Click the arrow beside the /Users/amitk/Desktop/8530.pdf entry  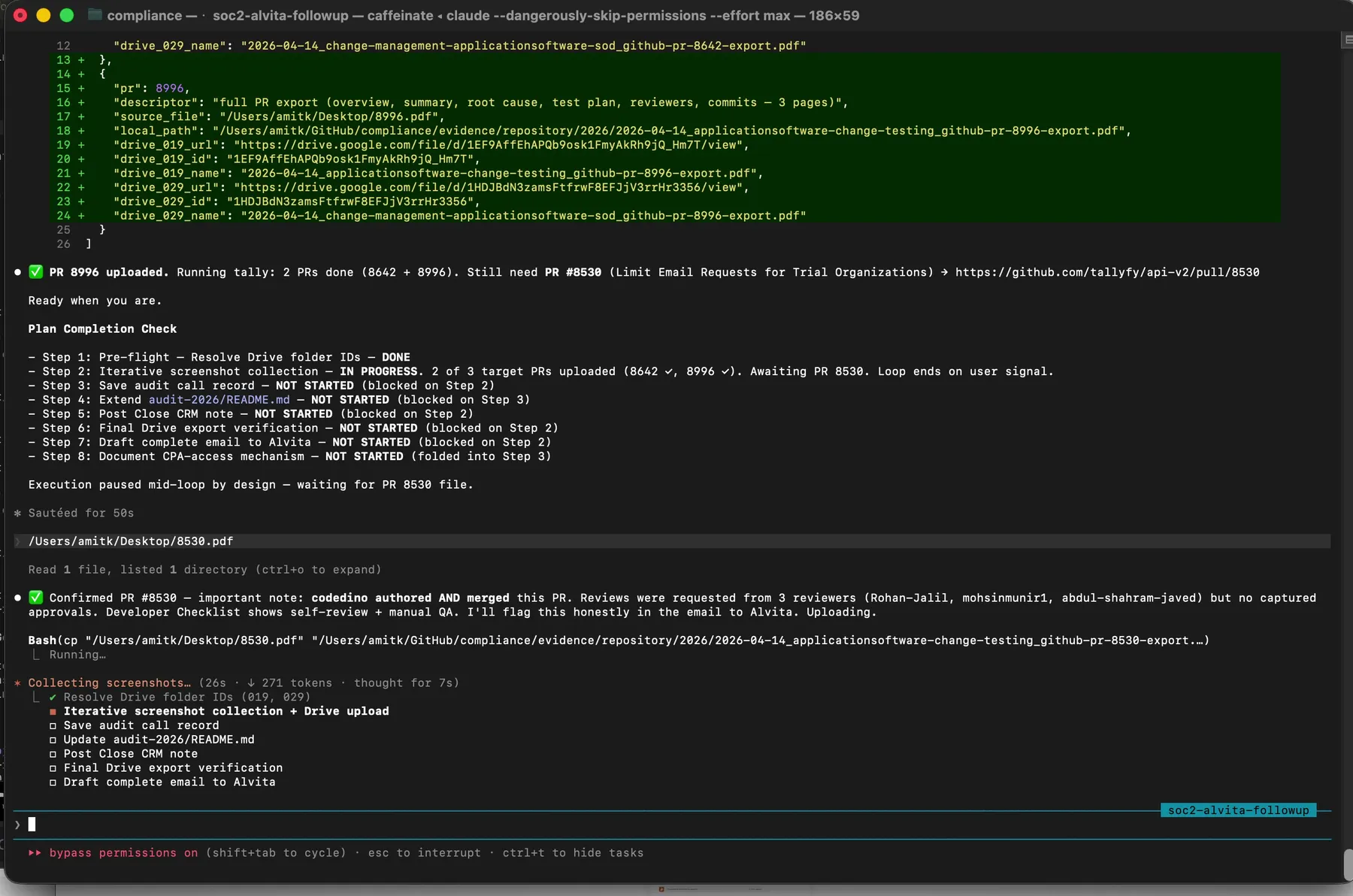click(17, 541)
